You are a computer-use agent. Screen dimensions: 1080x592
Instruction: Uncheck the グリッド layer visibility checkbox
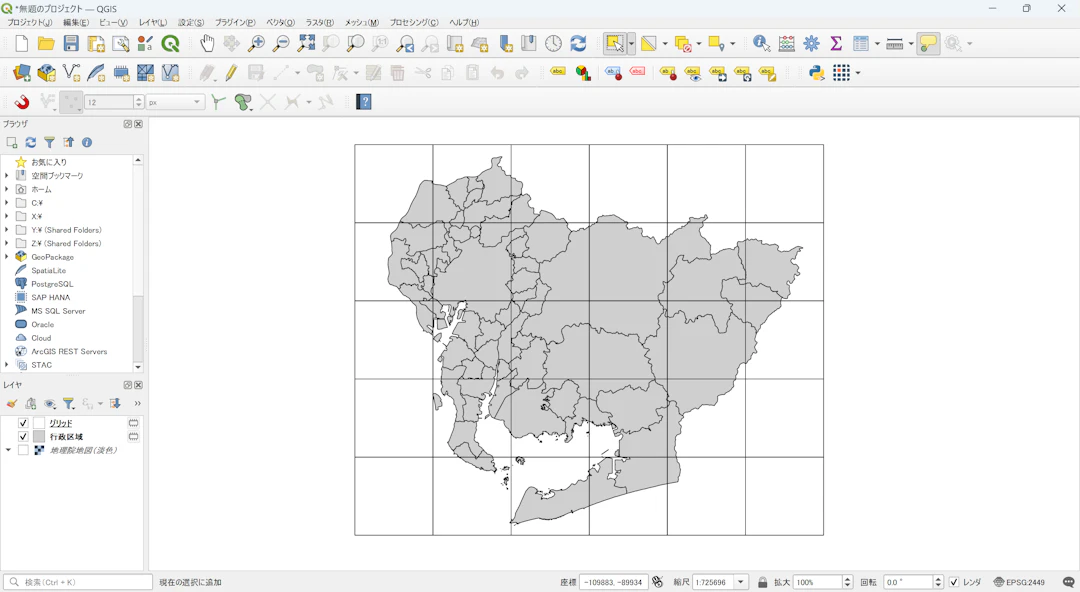(24, 423)
